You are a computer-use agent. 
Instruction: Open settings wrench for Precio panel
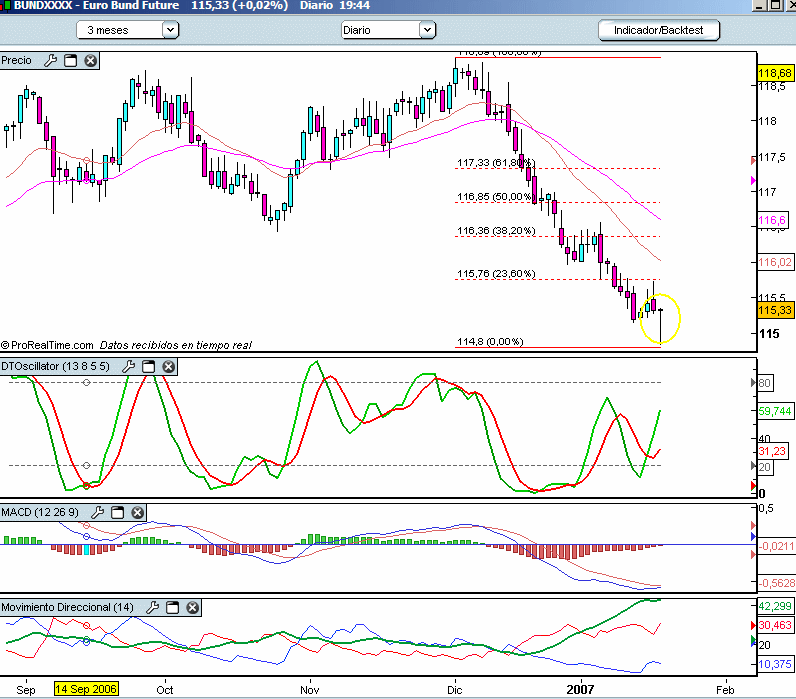(51, 61)
